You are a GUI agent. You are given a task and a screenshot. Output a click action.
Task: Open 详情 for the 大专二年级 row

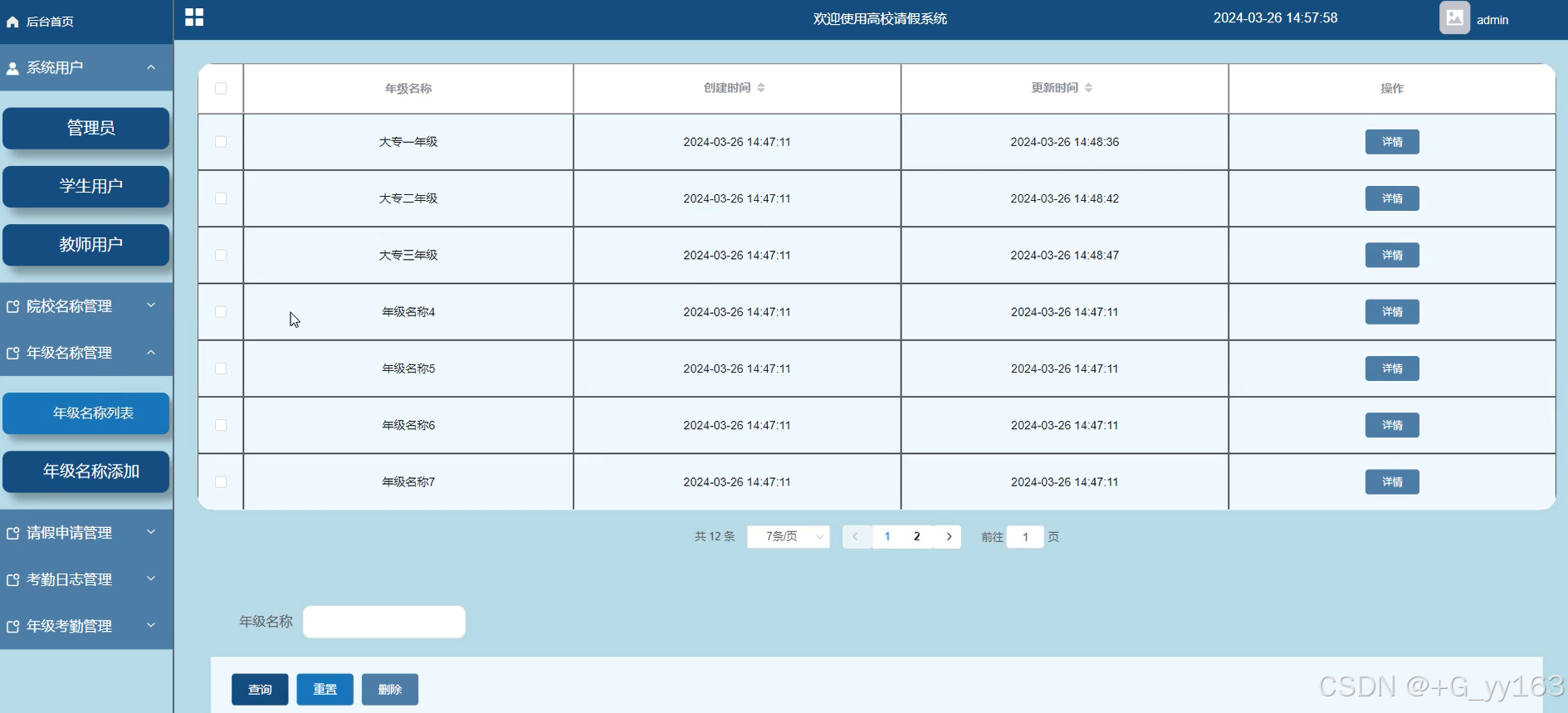[x=1392, y=198]
